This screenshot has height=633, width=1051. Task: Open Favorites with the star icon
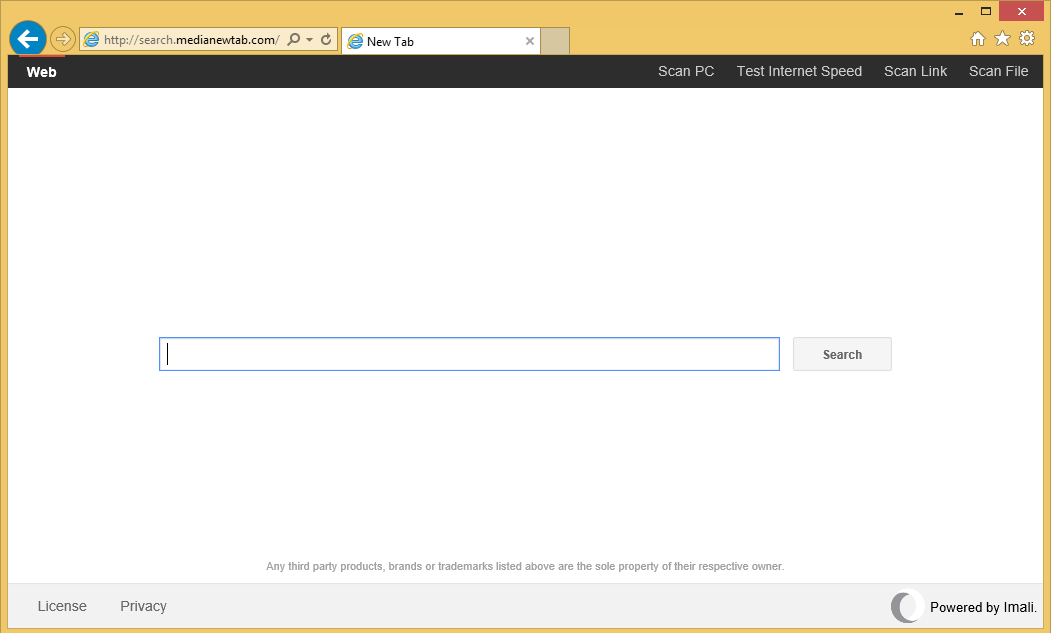click(x=1002, y=38)
